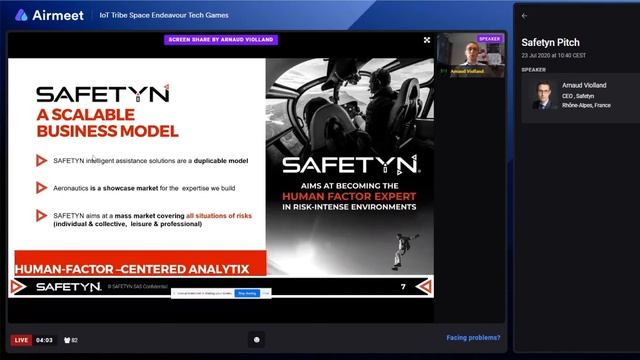Click the Aeronautics showcase market bullet
This screenshot has height=360, width=640.
(144, 188)
